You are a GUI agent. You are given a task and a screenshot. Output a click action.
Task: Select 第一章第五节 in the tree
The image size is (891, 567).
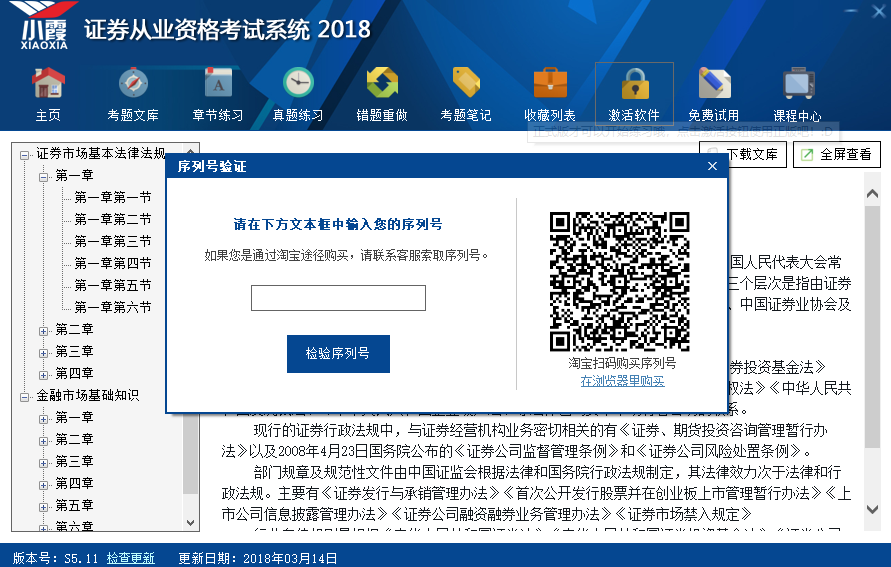[x=113, y=285]
